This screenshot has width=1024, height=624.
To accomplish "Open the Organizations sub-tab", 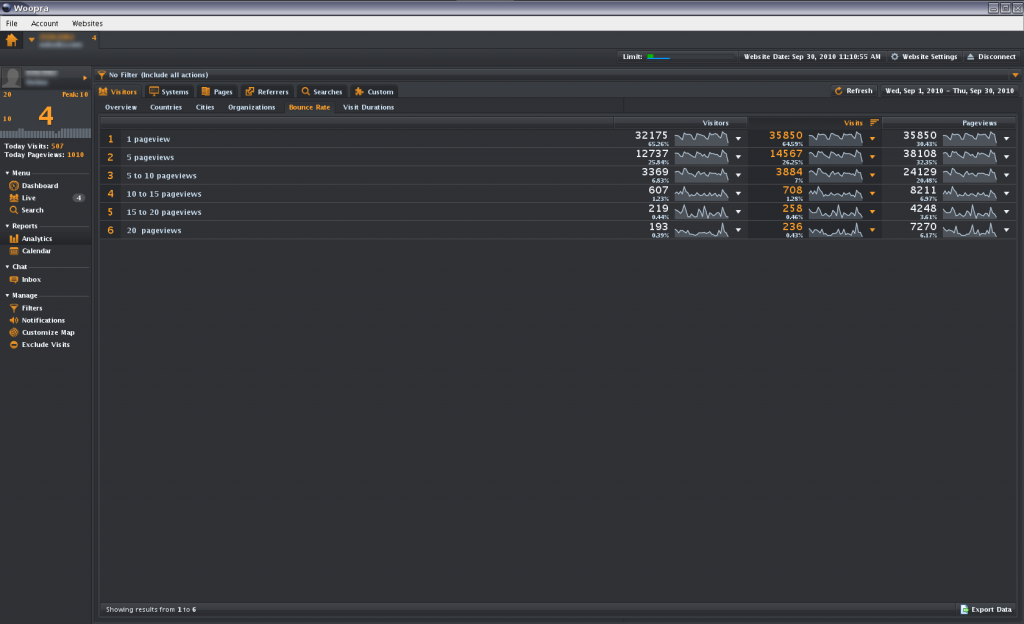I will coord(251,108).
